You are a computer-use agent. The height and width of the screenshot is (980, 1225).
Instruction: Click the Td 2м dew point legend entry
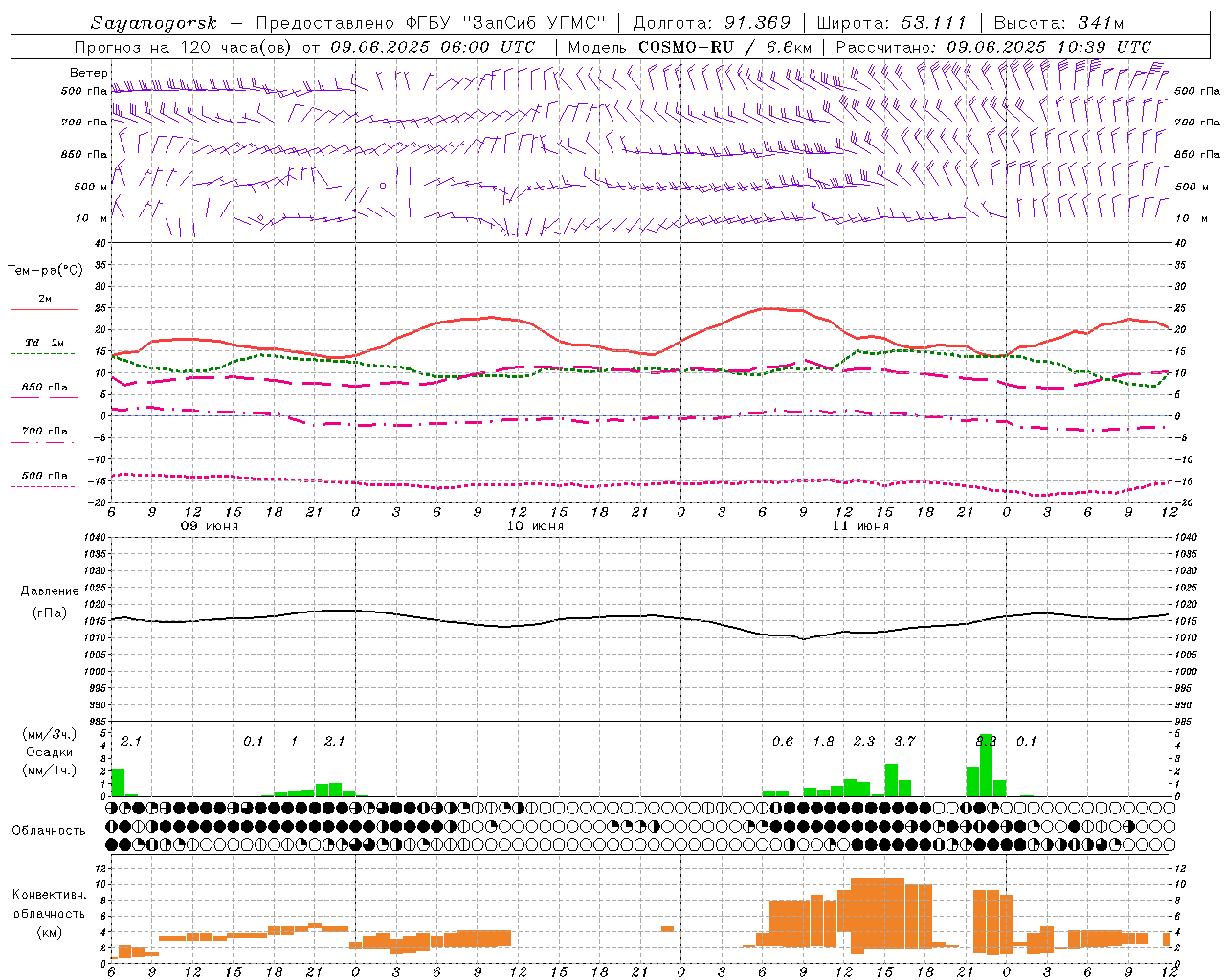(44, 343)
